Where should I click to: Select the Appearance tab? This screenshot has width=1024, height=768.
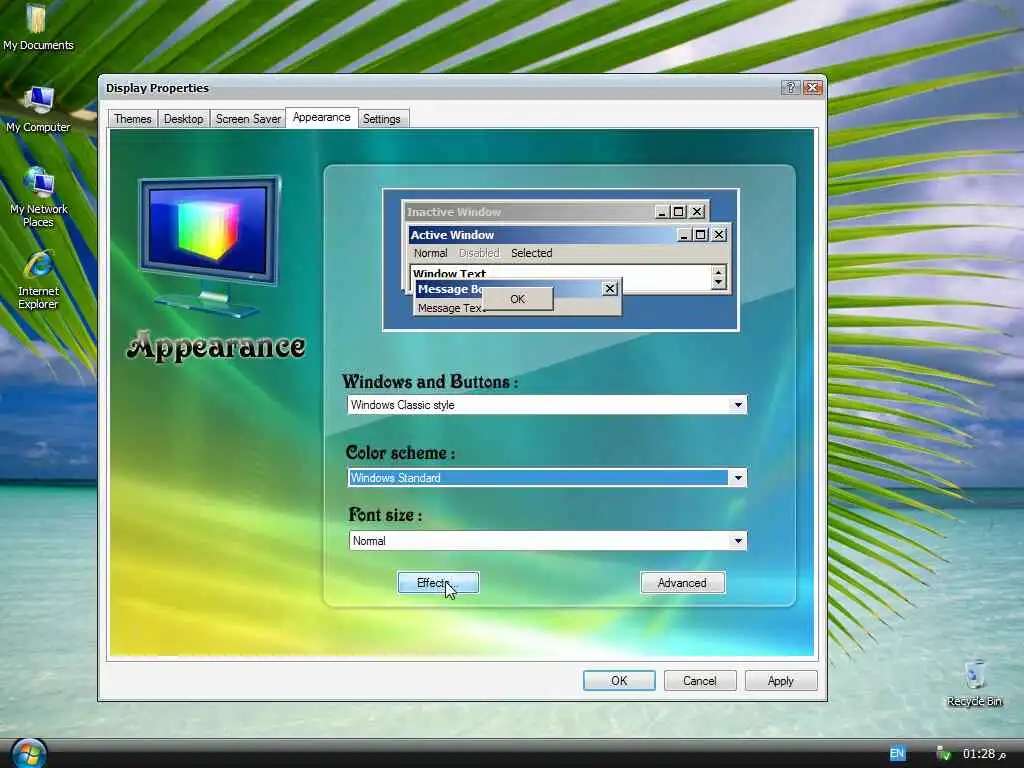[x=321, y=118]
